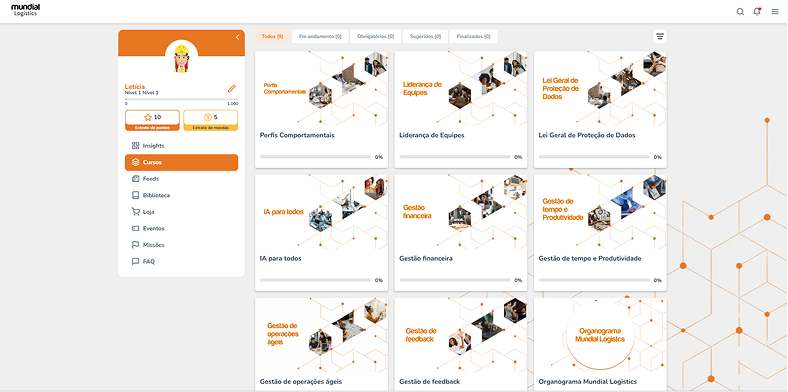Click the Letícia profile name
This screenshot has height=392, width=788.
(135, 87)
